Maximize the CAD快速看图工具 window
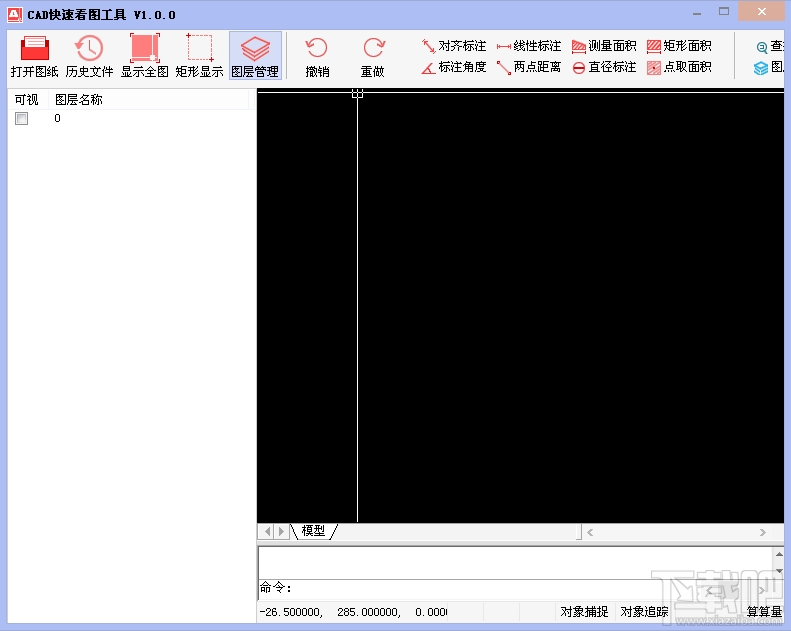 click(724, 12)
